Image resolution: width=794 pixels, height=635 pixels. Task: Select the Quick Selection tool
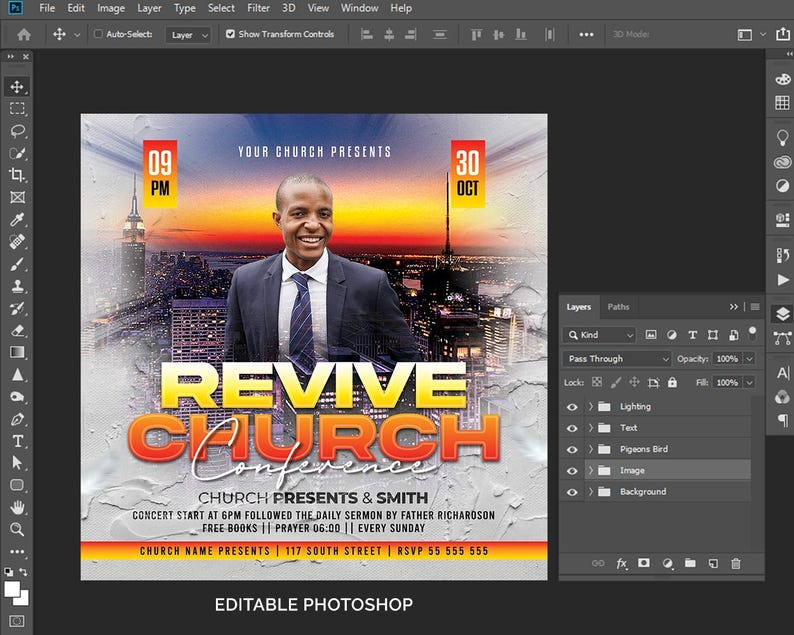18,153
